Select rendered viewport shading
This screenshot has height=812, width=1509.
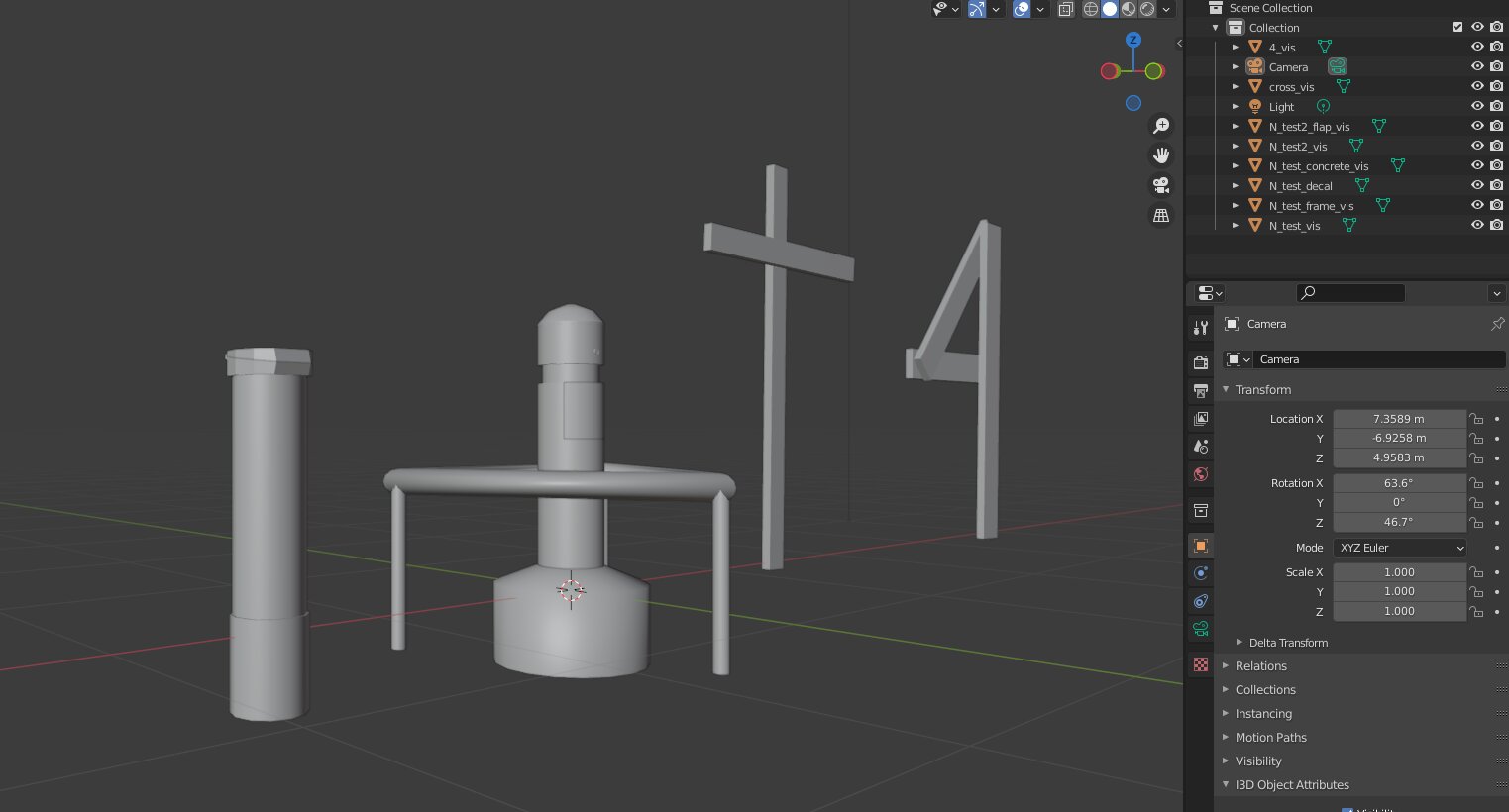(x=1147, y=9)
